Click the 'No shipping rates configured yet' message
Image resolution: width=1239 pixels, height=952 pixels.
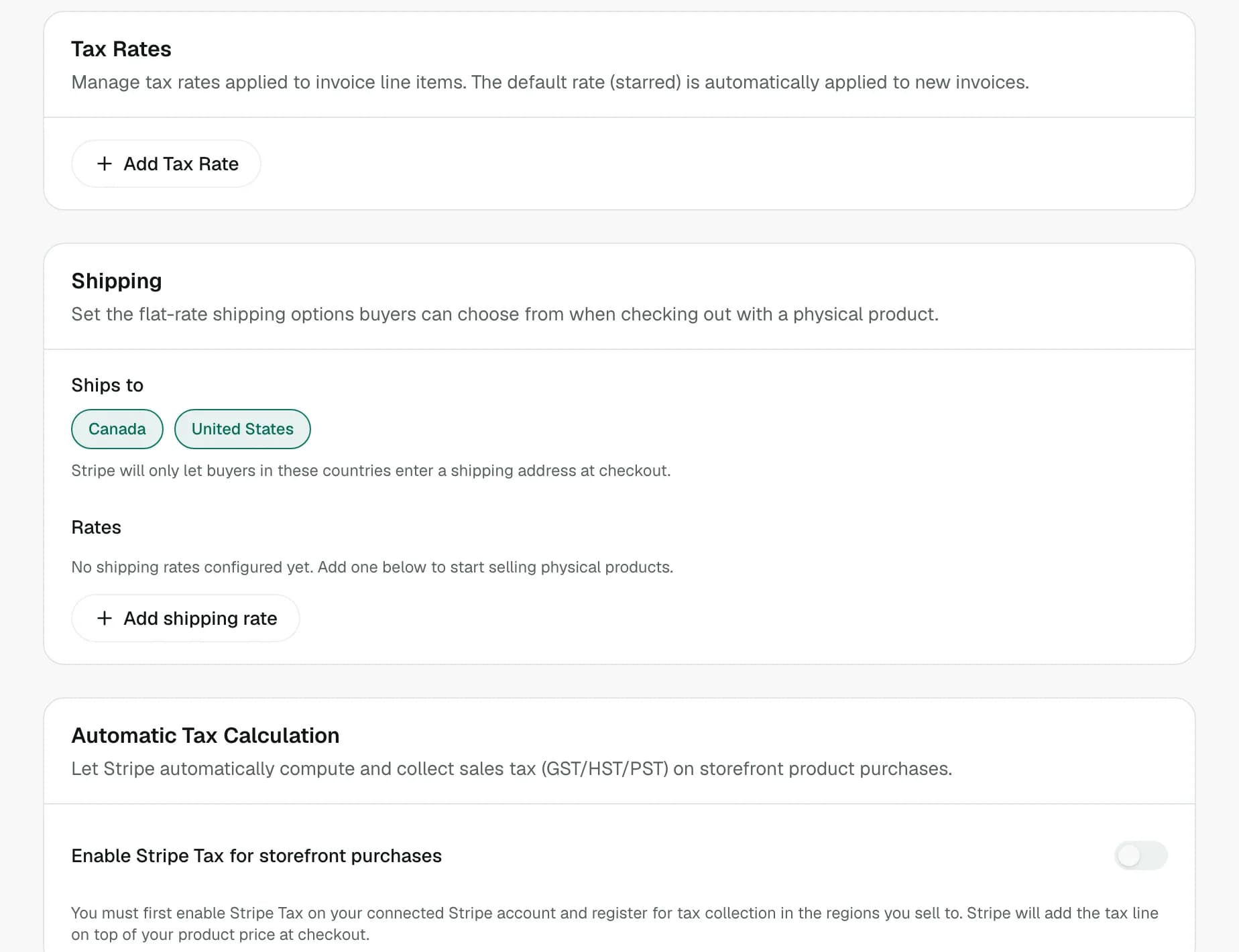tap(372, 567)
